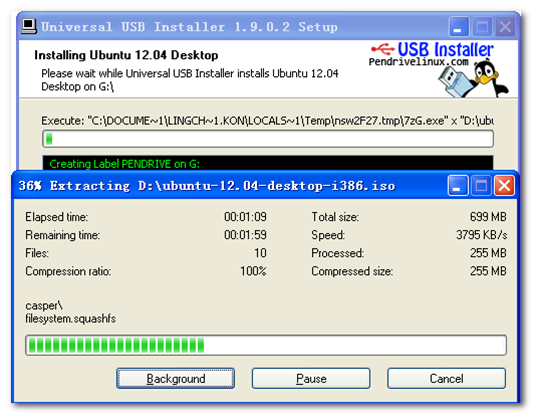Click the Universal USB Installer title bar text
Image resolution: width=533 pixels, height=415 pixels.
pyautogui.click(x=189, y=27)
